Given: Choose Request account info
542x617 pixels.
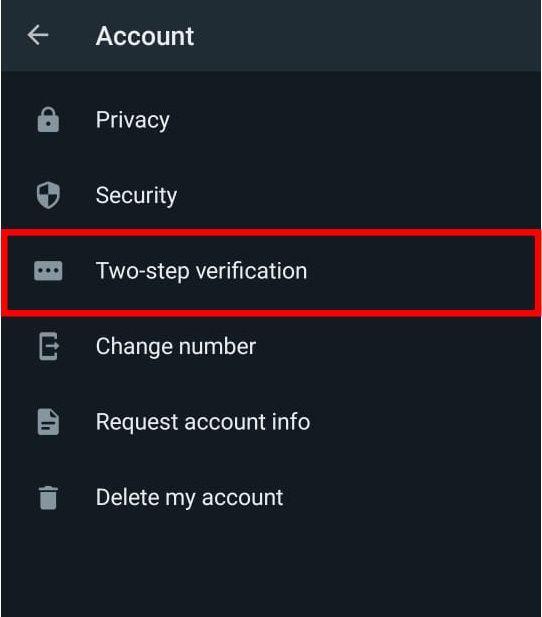Looking at the screenshot, I should coord(271,422).
